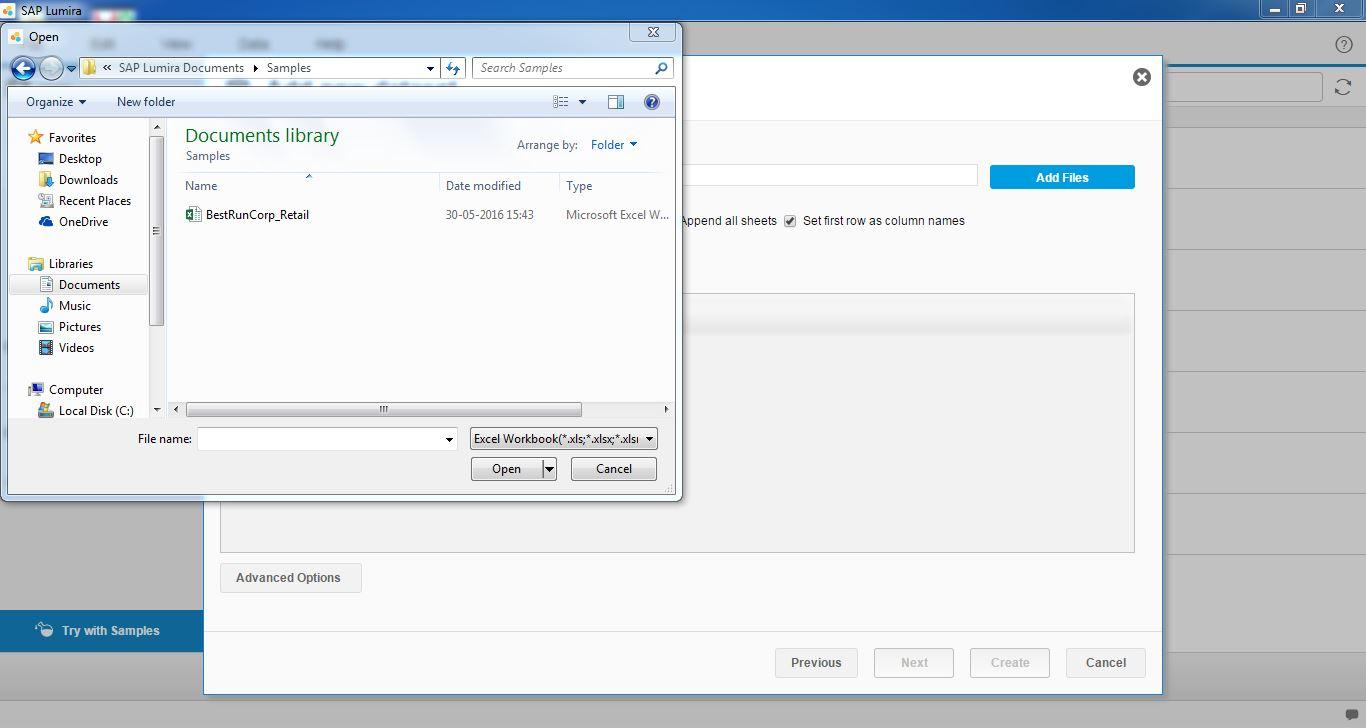Screen dimensions: 1366x728
Task: Select Music library in navigation pane
Action: (x=74, y=306)
